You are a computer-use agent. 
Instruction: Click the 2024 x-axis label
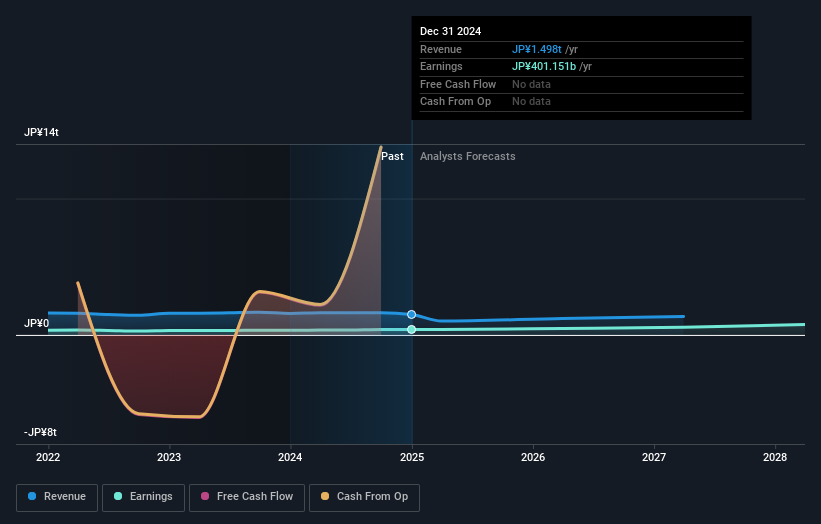point(290,458)
